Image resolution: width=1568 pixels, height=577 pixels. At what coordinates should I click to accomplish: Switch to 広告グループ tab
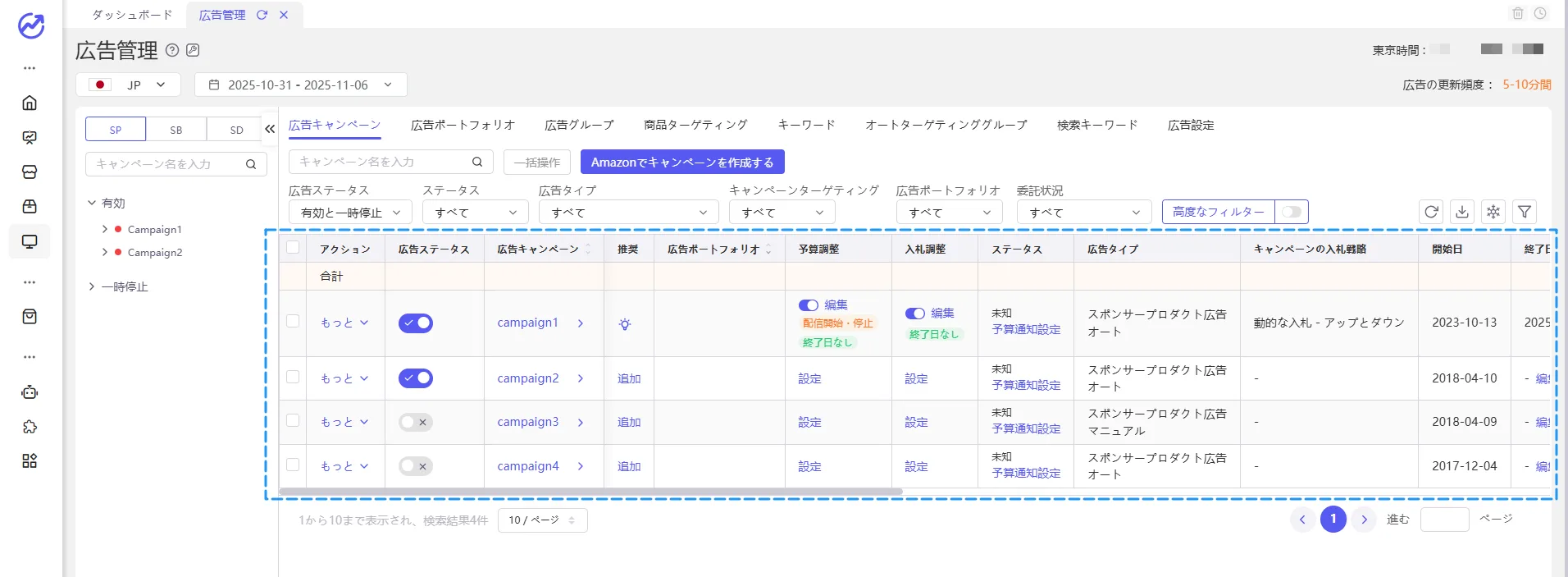tap(579, 125)
